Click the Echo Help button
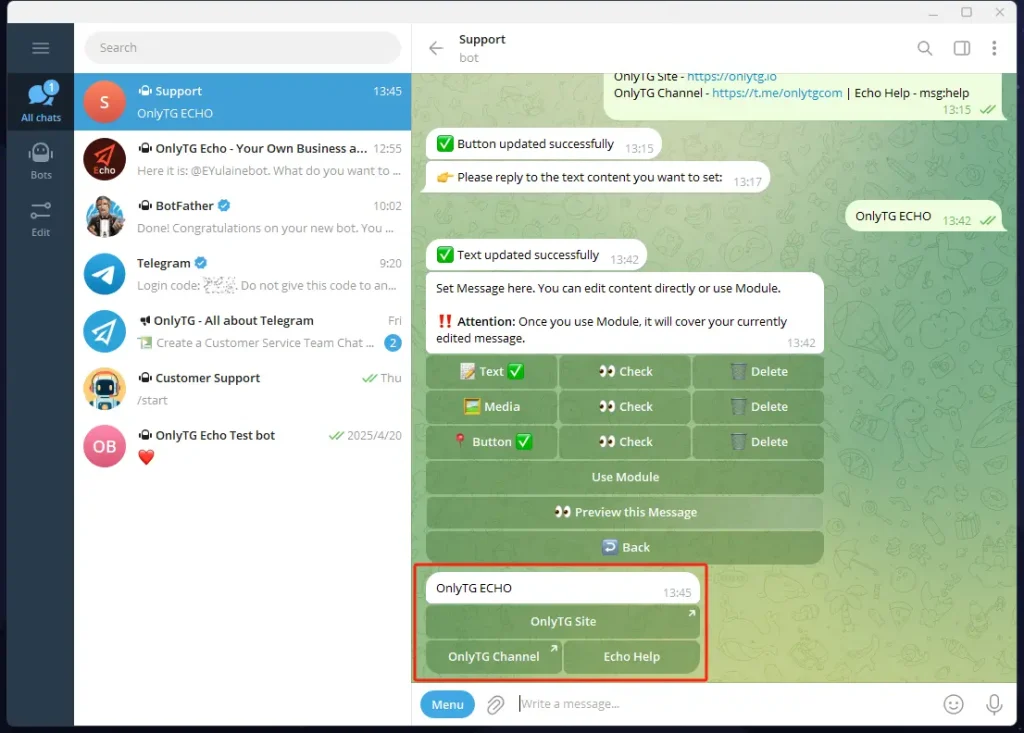The height and width of the screenshot is (733, 1024). pyautogui.click(x=632, y=657)
